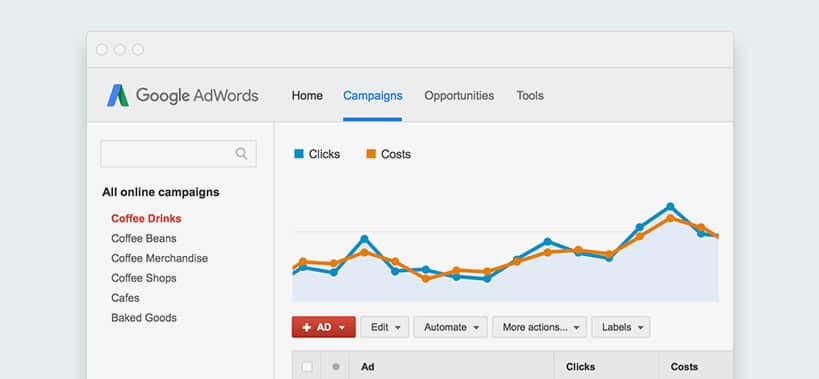The width and height of the screenshot is (819, 379).
Task: Open the Edit dropdown
Action: (385, 327)
